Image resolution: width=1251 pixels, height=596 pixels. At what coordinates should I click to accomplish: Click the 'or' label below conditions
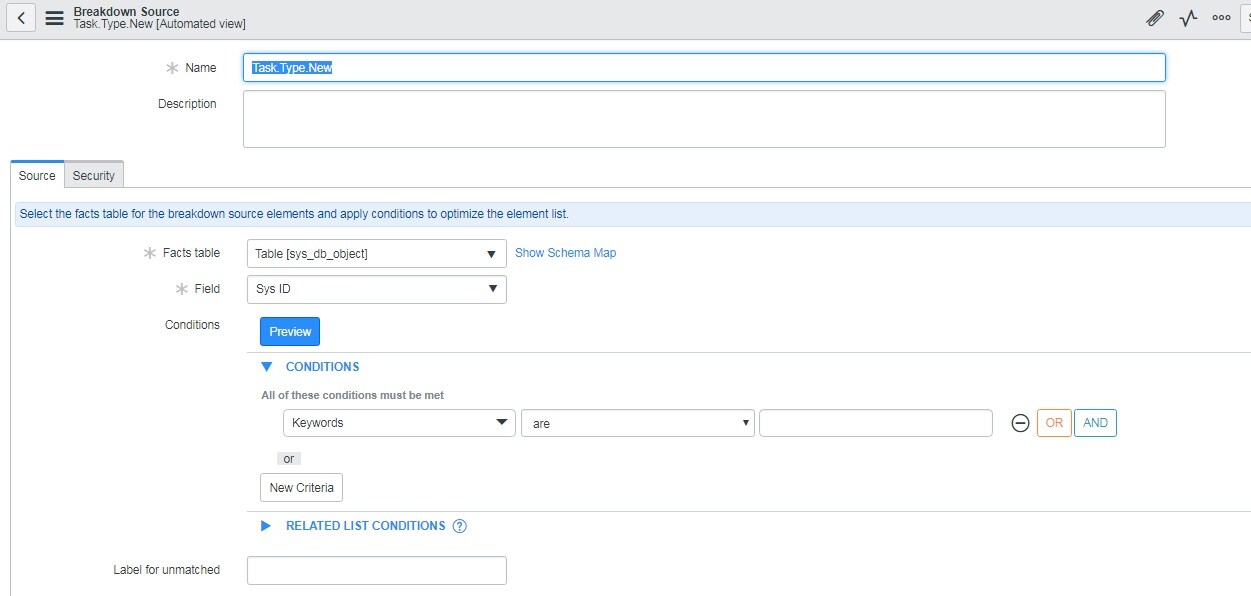289,459
